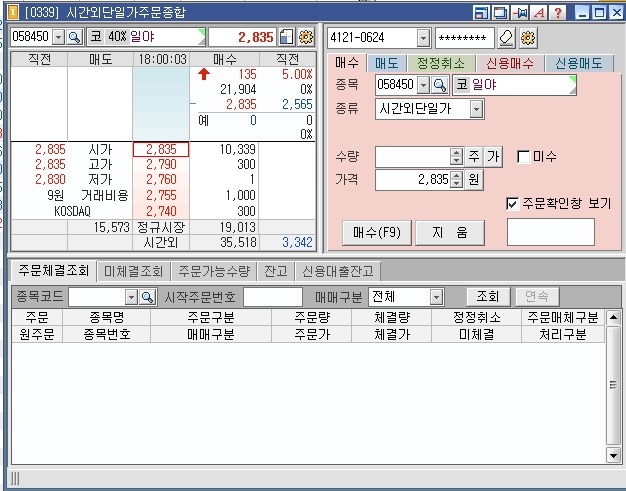Screen dimensions: 626x491
Task: Click the 가격 price stepper arrows
Action: pos(457,180)
